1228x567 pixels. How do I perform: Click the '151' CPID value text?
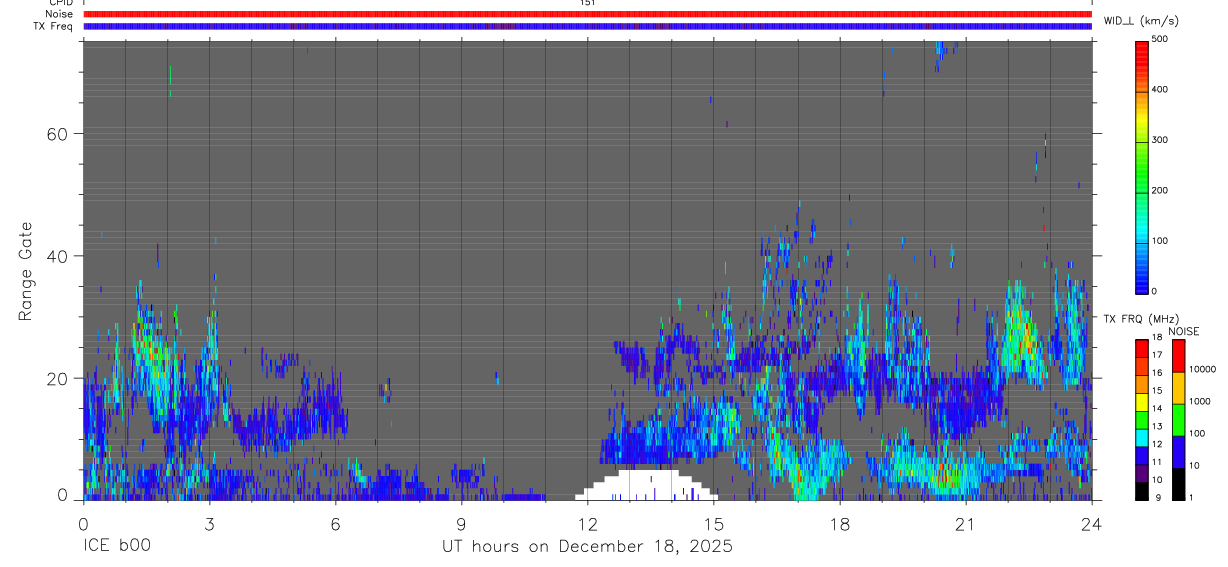(587, 3)
